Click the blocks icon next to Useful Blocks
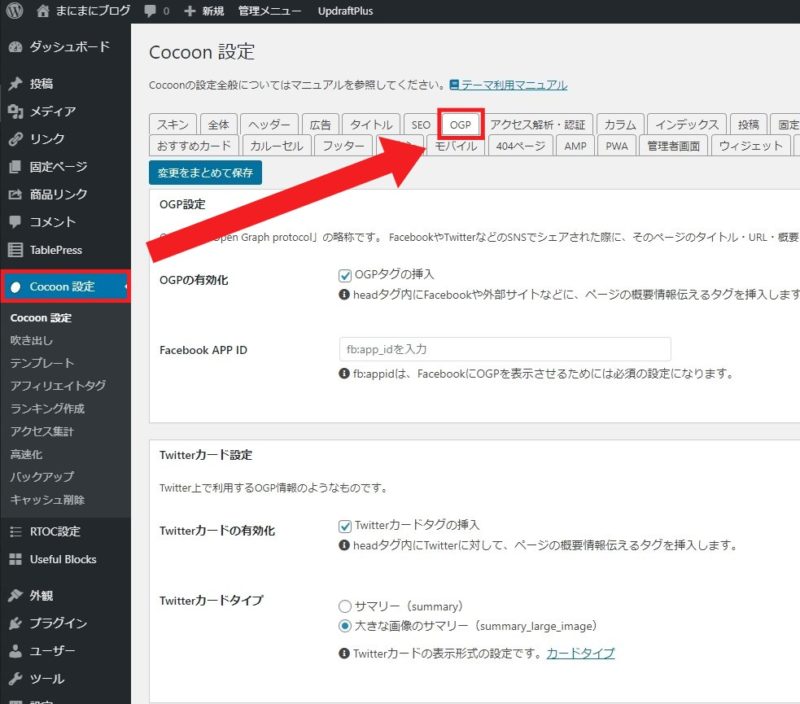Screen dimensions: 800x704 click(15, 559)
